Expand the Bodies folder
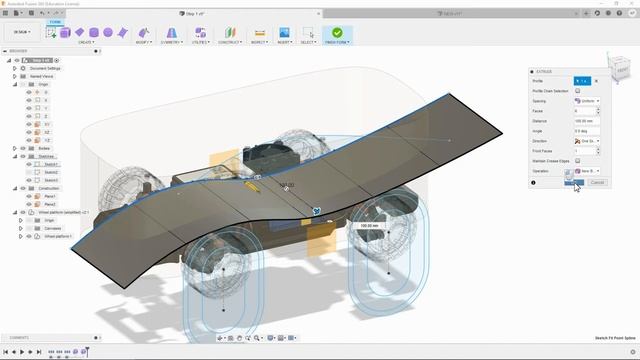Image resolution: width=640 pixels, height=360 pixels. tap(15, 148)
